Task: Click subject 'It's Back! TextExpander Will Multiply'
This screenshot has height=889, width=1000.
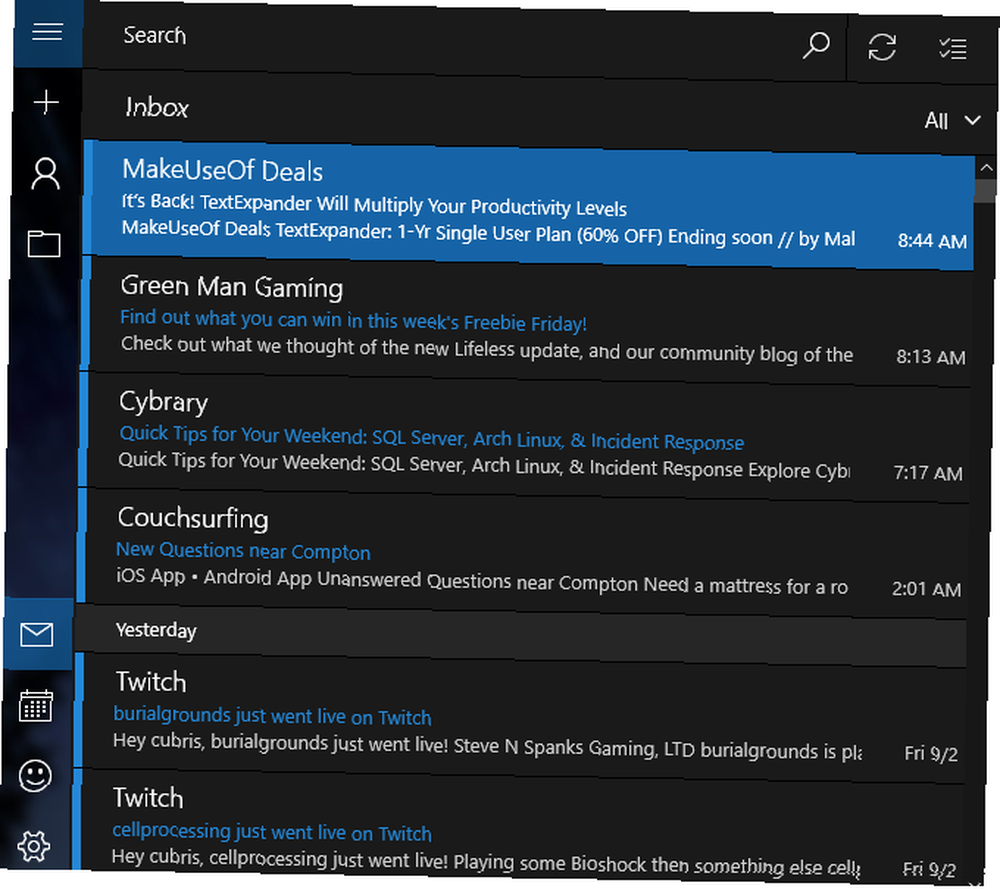Action: [x=374, y=205]
